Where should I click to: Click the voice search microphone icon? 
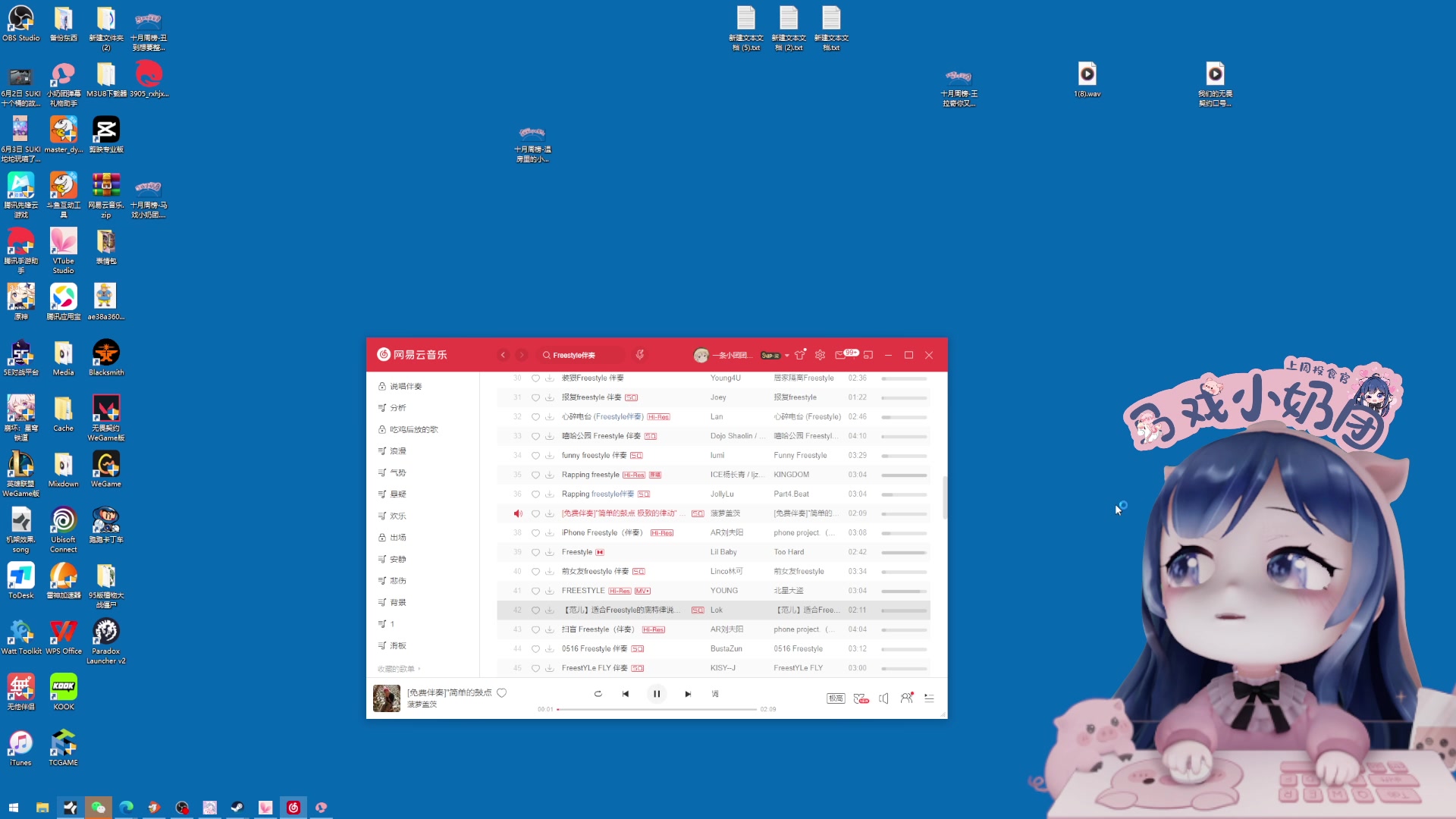[640, 355]
